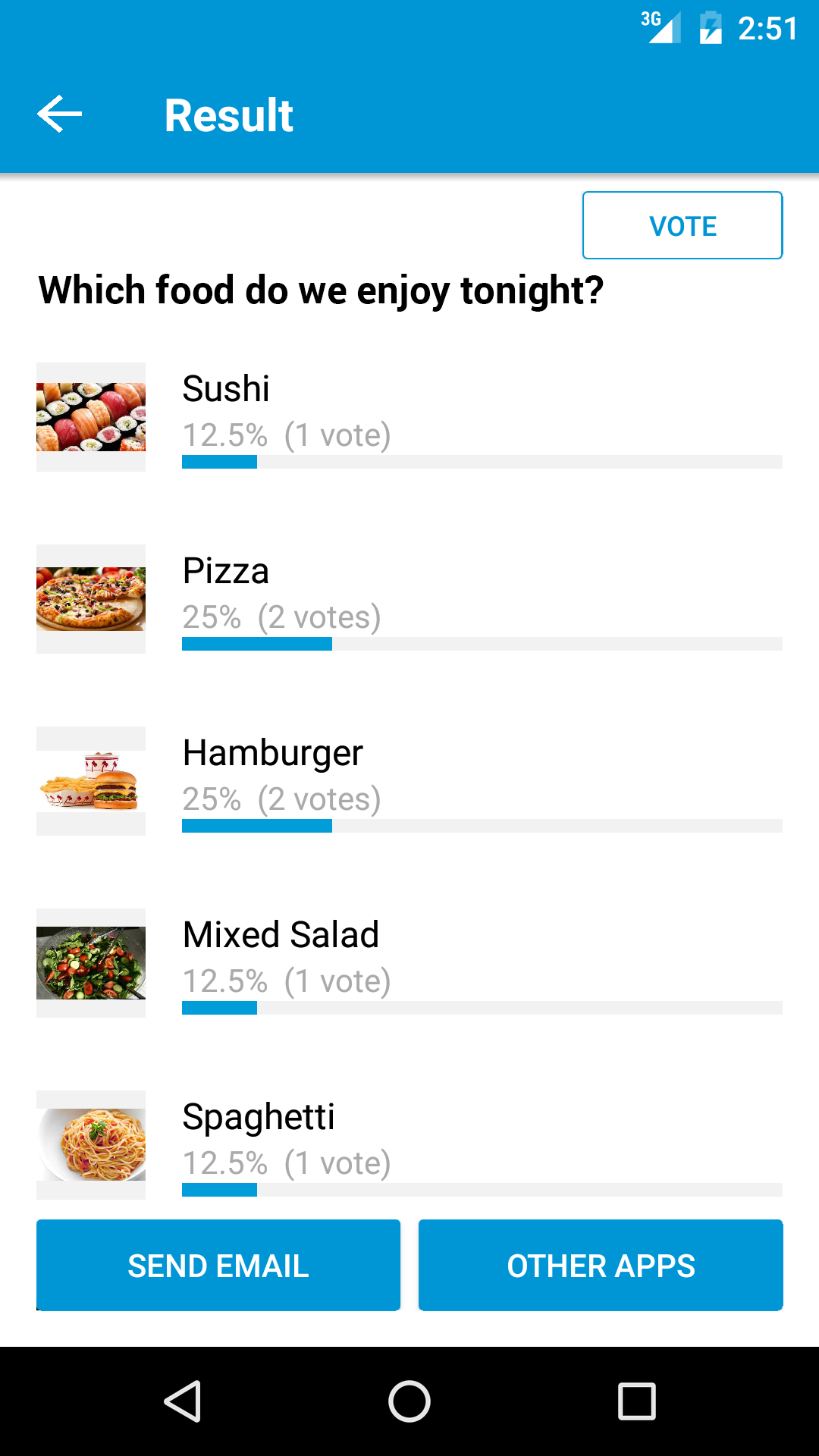819x1456 pixels.
Task: Tap the 3G signal indicator
Action: [x=661, y=27]
